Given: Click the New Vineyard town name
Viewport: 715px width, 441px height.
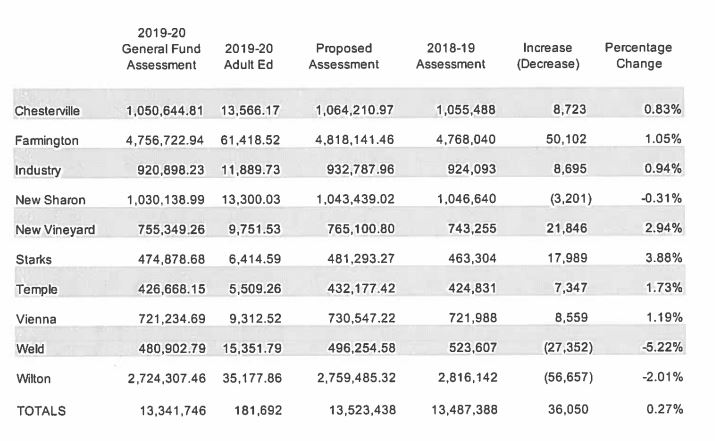Looking at the screenshot, I should (x=55, y=230).
